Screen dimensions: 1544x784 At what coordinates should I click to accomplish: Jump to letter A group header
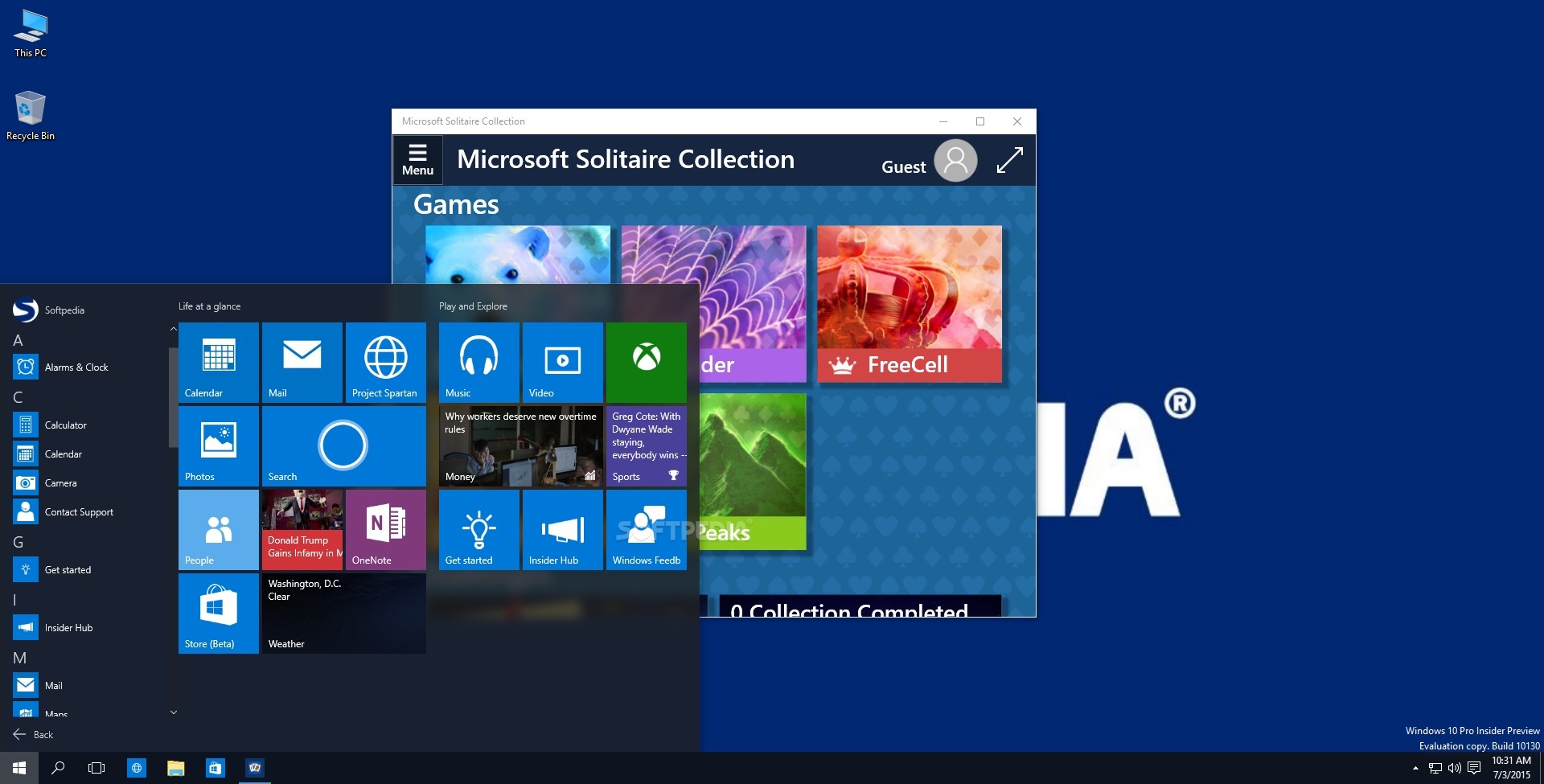point(18,340)
